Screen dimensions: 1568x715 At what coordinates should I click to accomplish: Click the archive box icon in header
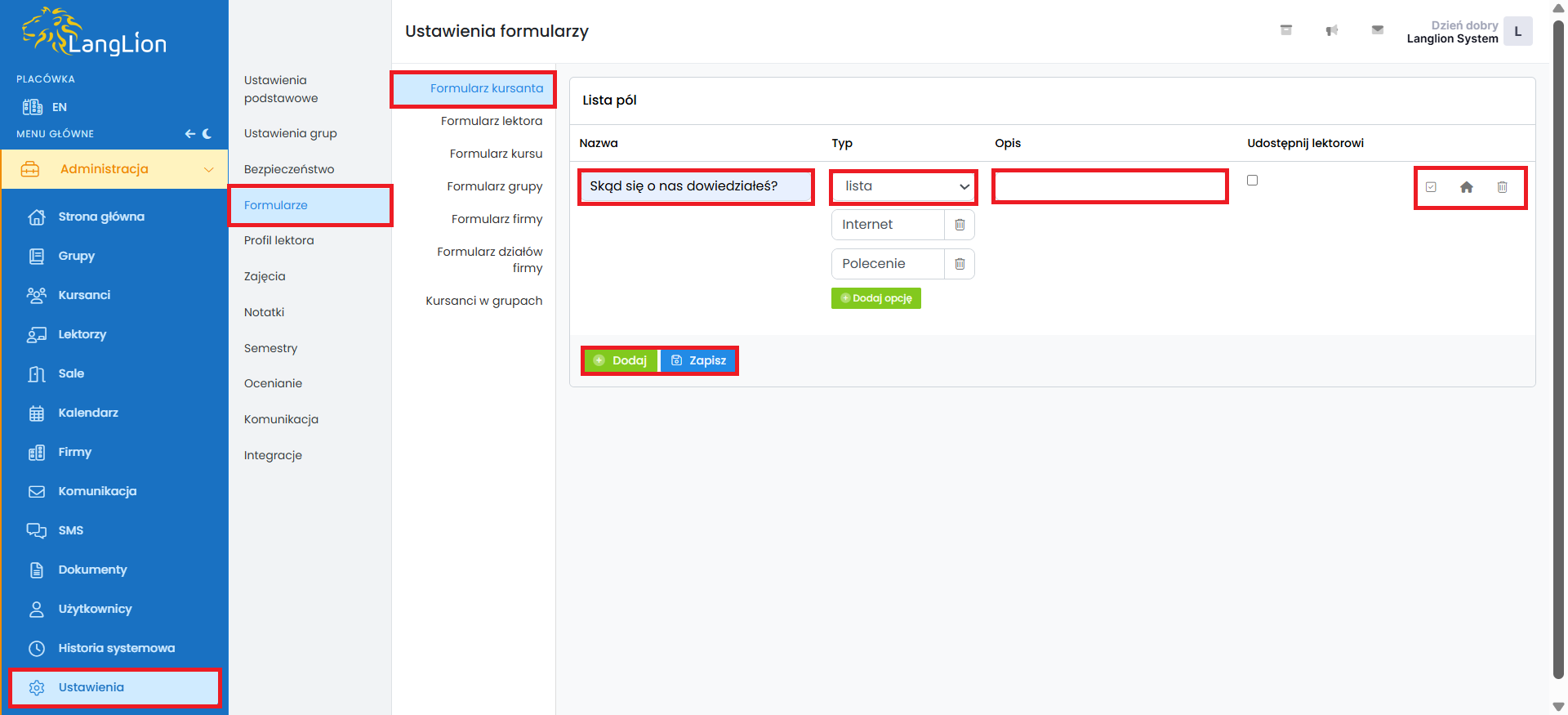coord(1285,30)
